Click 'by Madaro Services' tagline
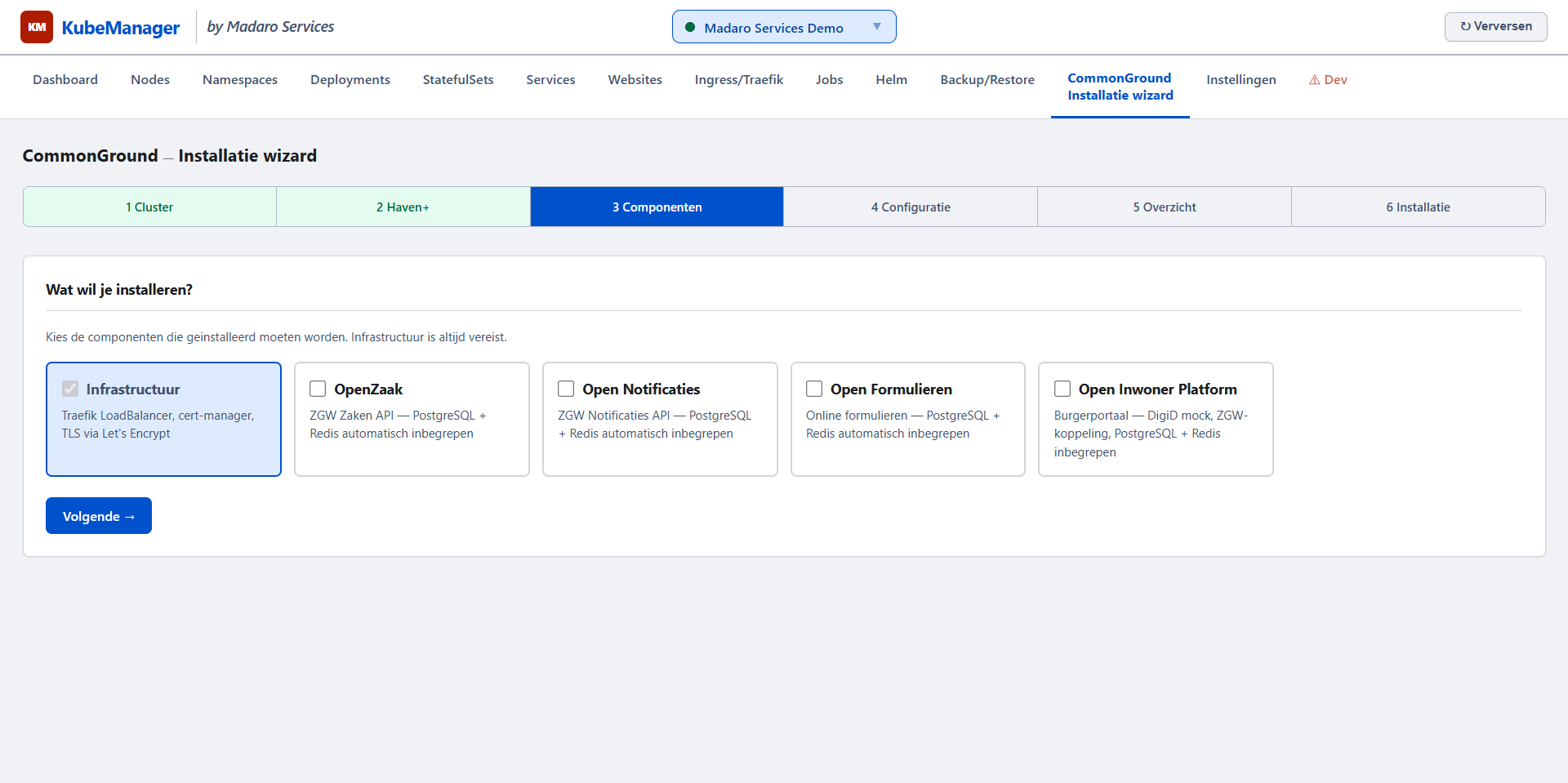The width and height of the screenshot is (1568, 783). 270,27
